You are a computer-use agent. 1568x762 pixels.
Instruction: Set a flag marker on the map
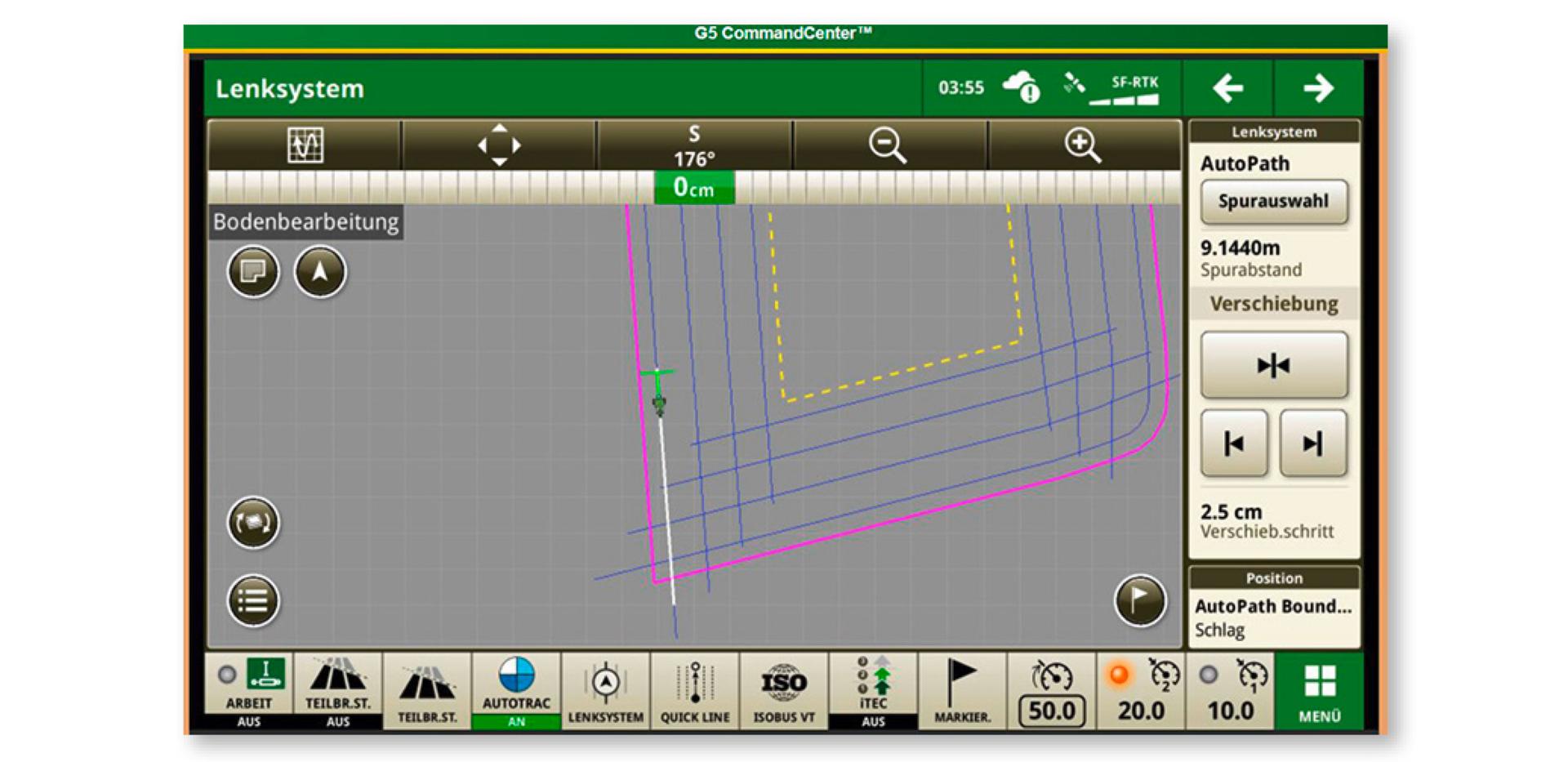point(1140,601)
